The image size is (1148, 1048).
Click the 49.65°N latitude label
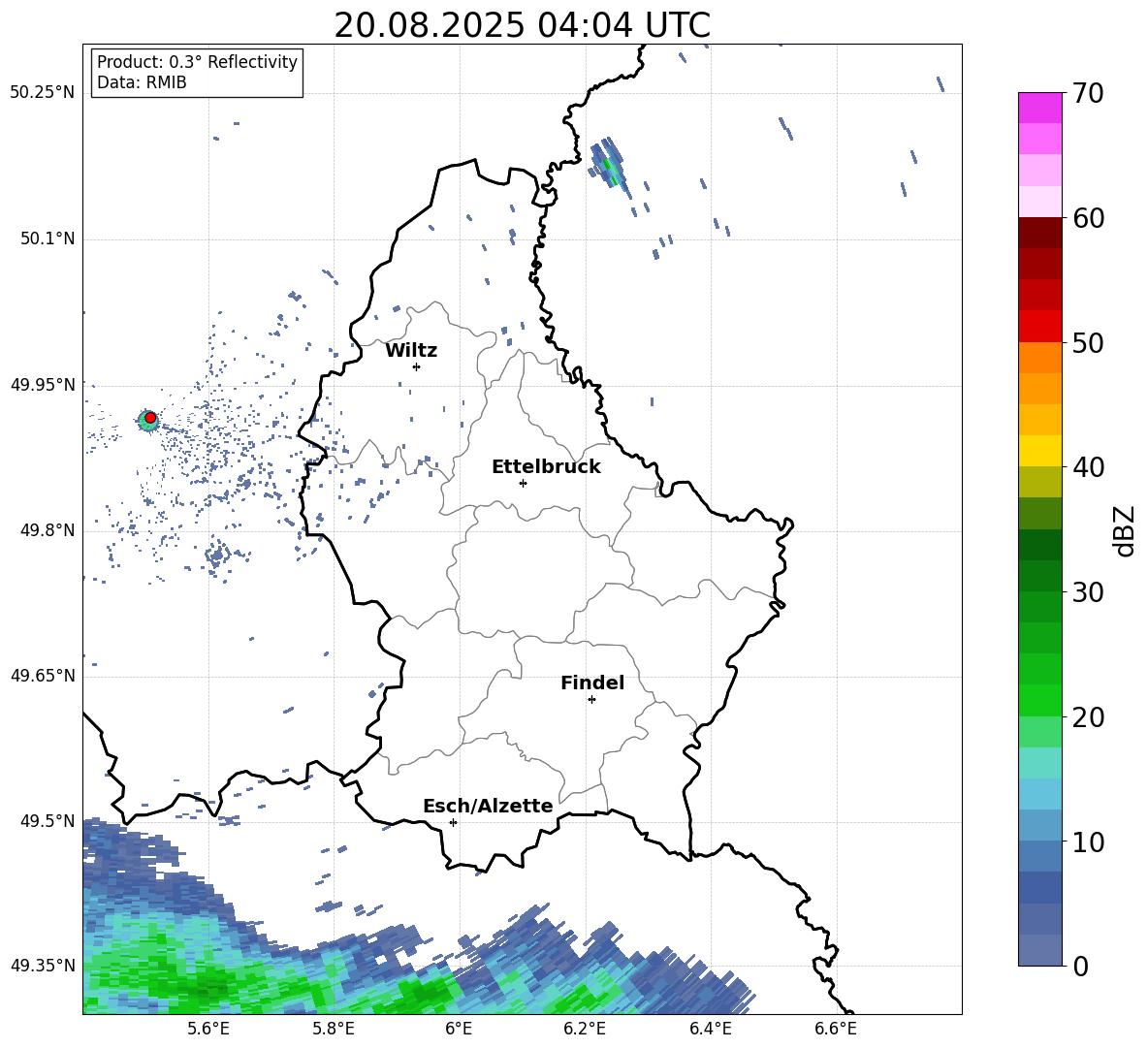pyautogui.click(x=43, y=675)
